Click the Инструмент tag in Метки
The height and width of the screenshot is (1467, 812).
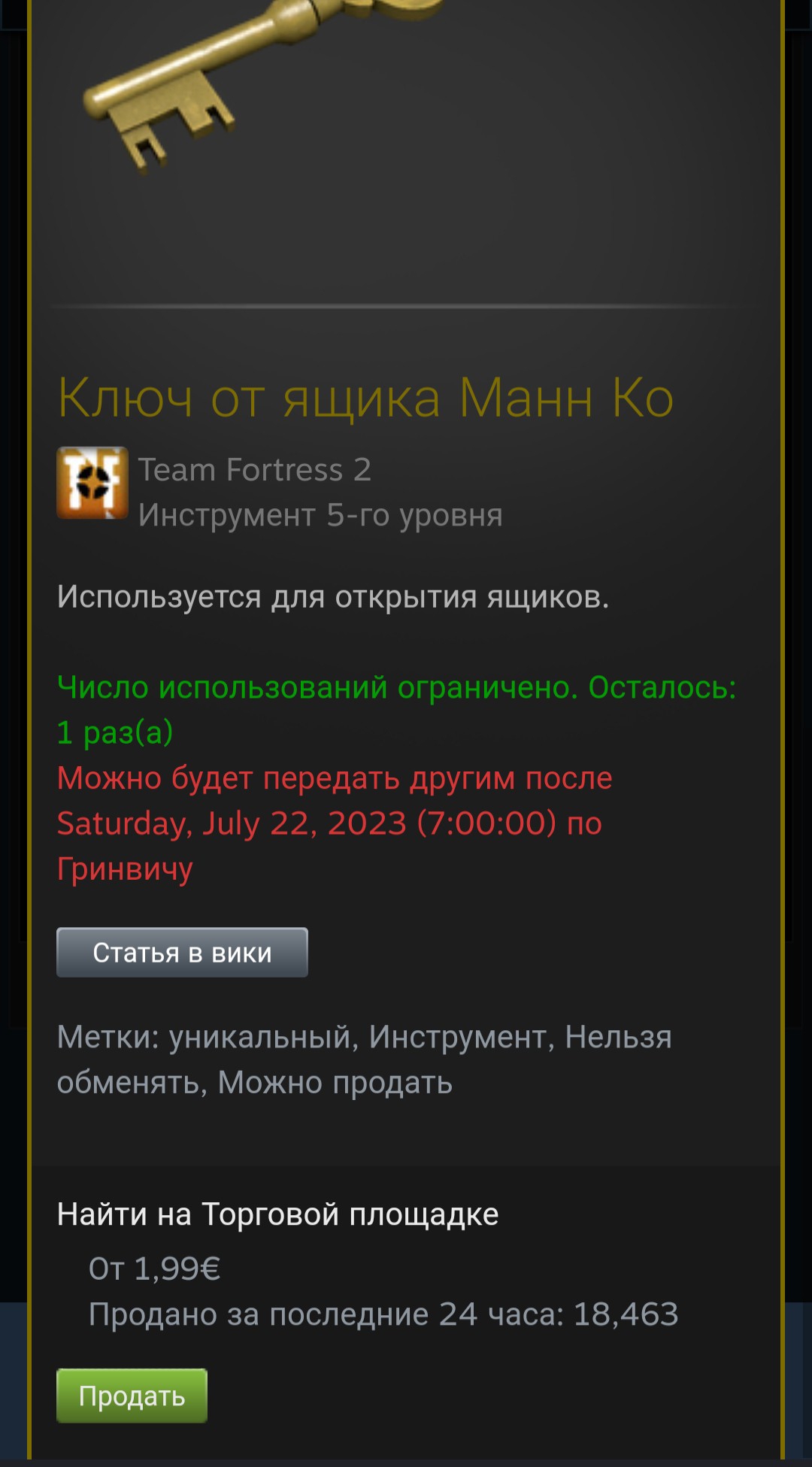coord(457,1038)
